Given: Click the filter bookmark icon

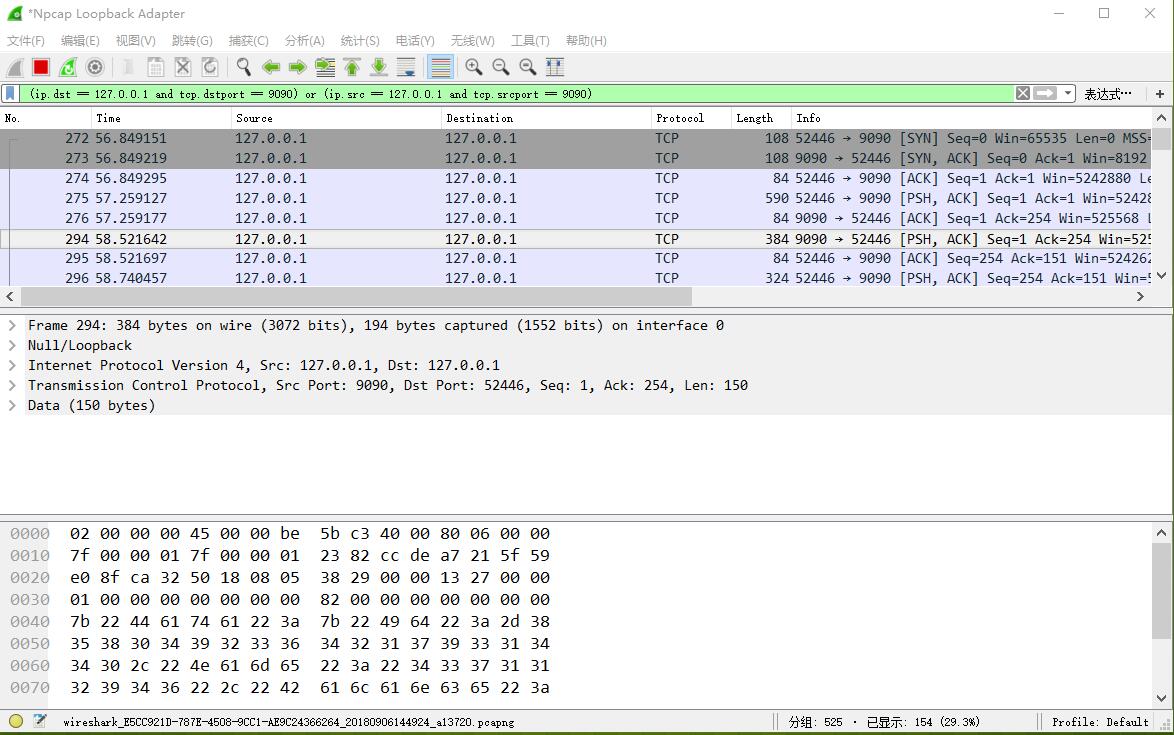Looking at the screenshot, I should pyautogui.click(x=10, y=93).
